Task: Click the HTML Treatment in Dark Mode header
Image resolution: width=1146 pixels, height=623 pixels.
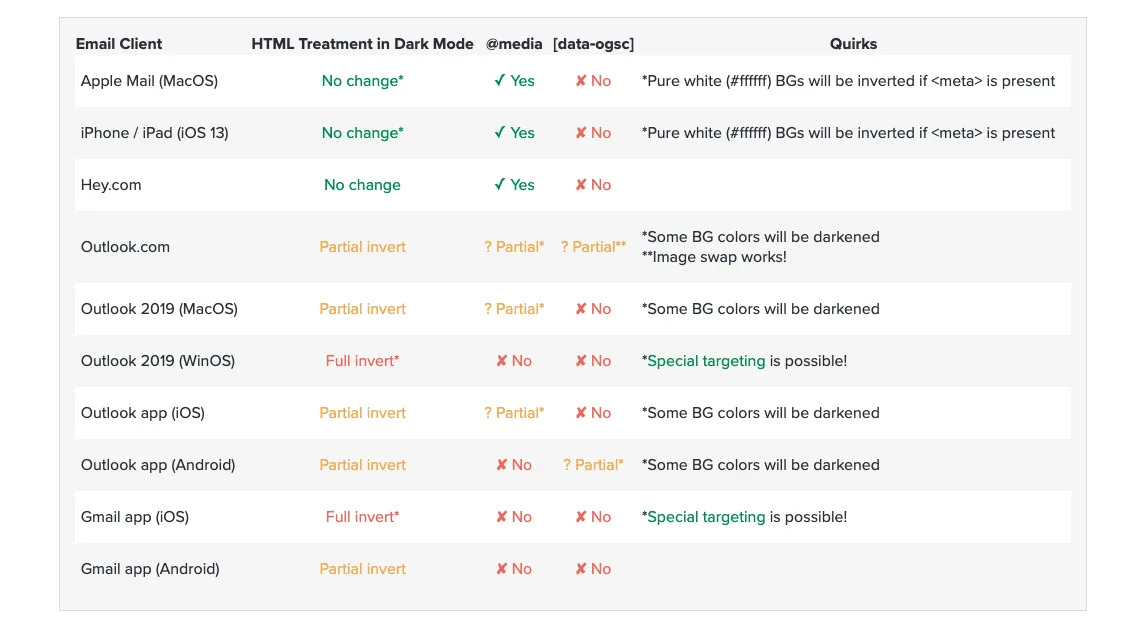Action: (362, 44)
